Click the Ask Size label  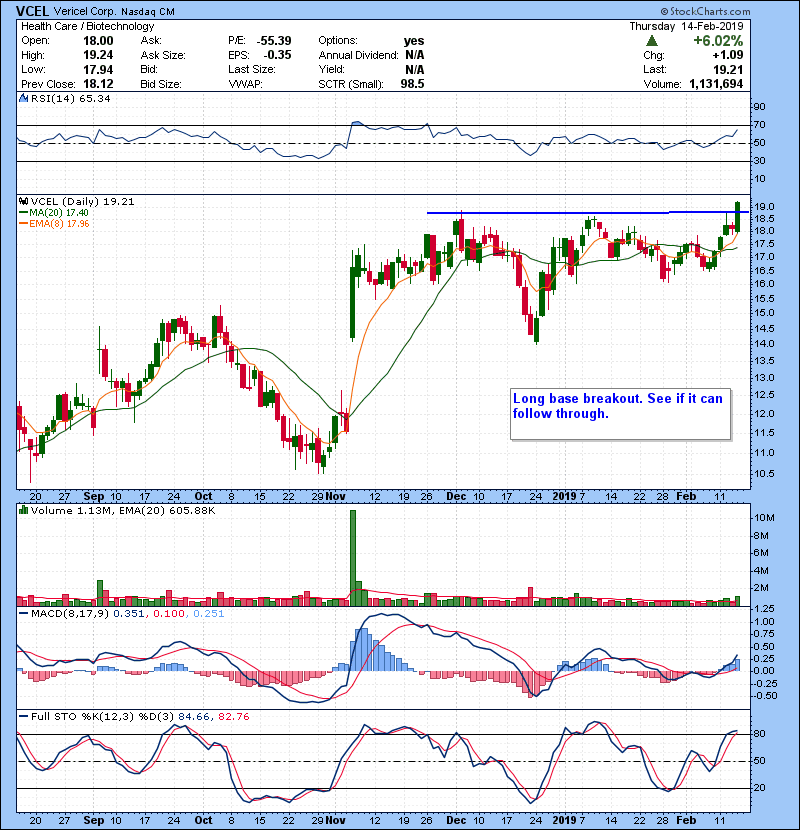click(x=163, y=55)
